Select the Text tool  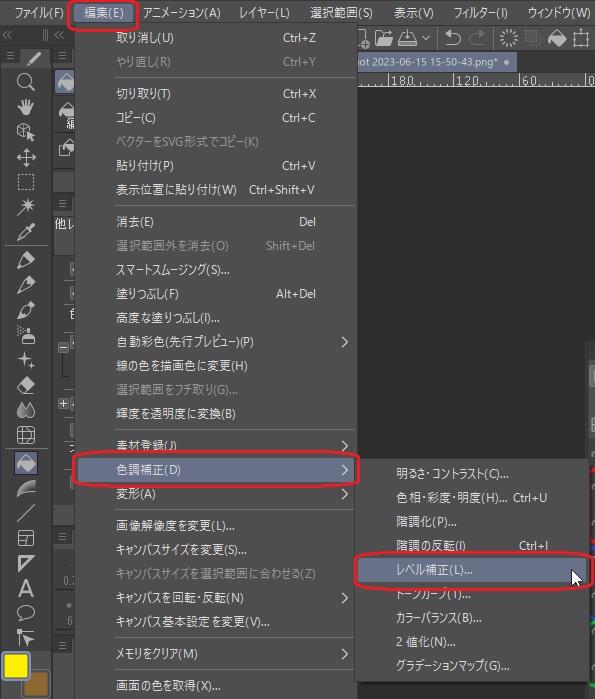click(x=25, y=588)
